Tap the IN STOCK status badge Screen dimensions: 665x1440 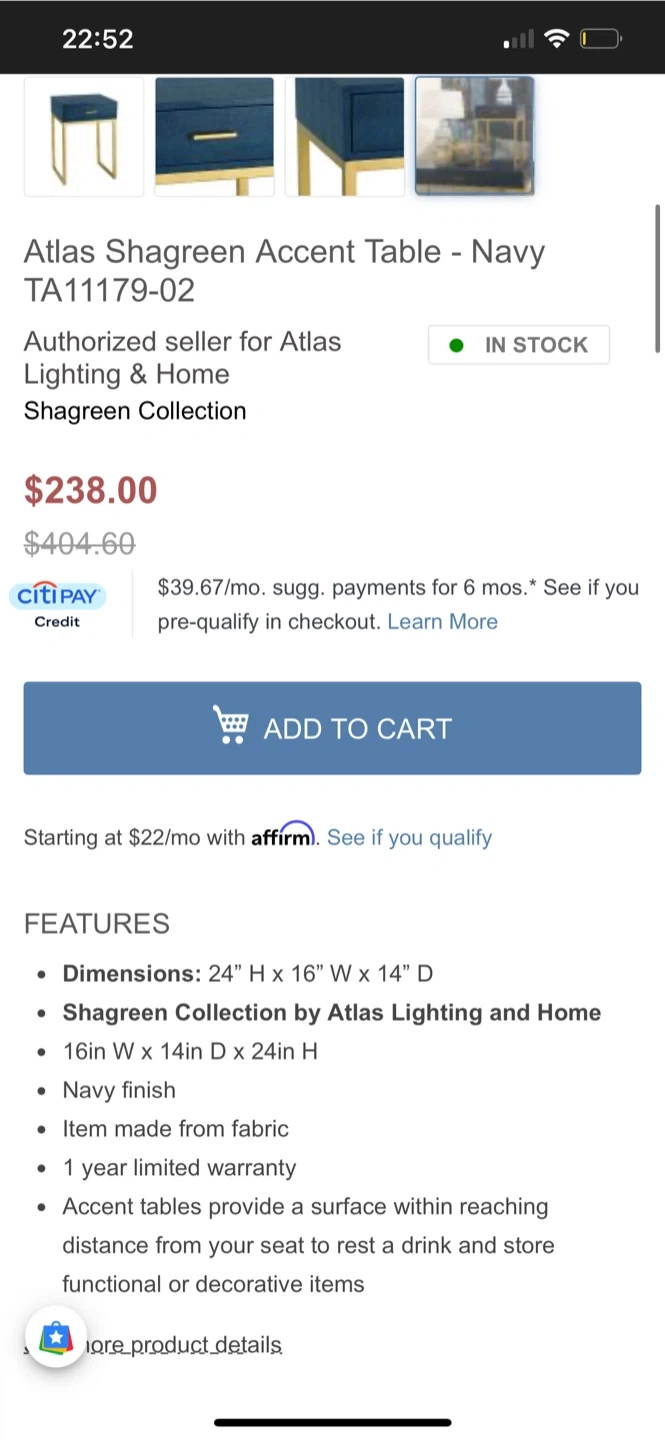tap(519, 345)
